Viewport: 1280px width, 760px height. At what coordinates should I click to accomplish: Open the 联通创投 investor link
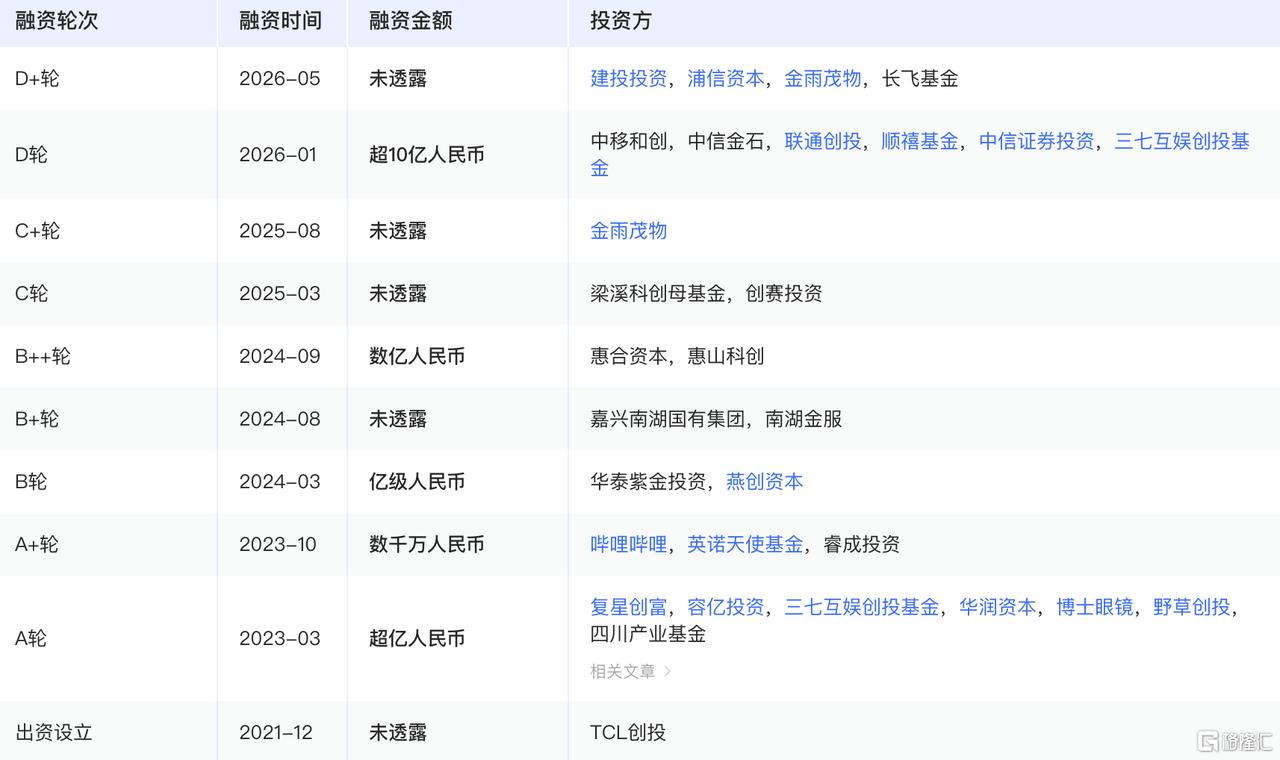tap(823, 141)
